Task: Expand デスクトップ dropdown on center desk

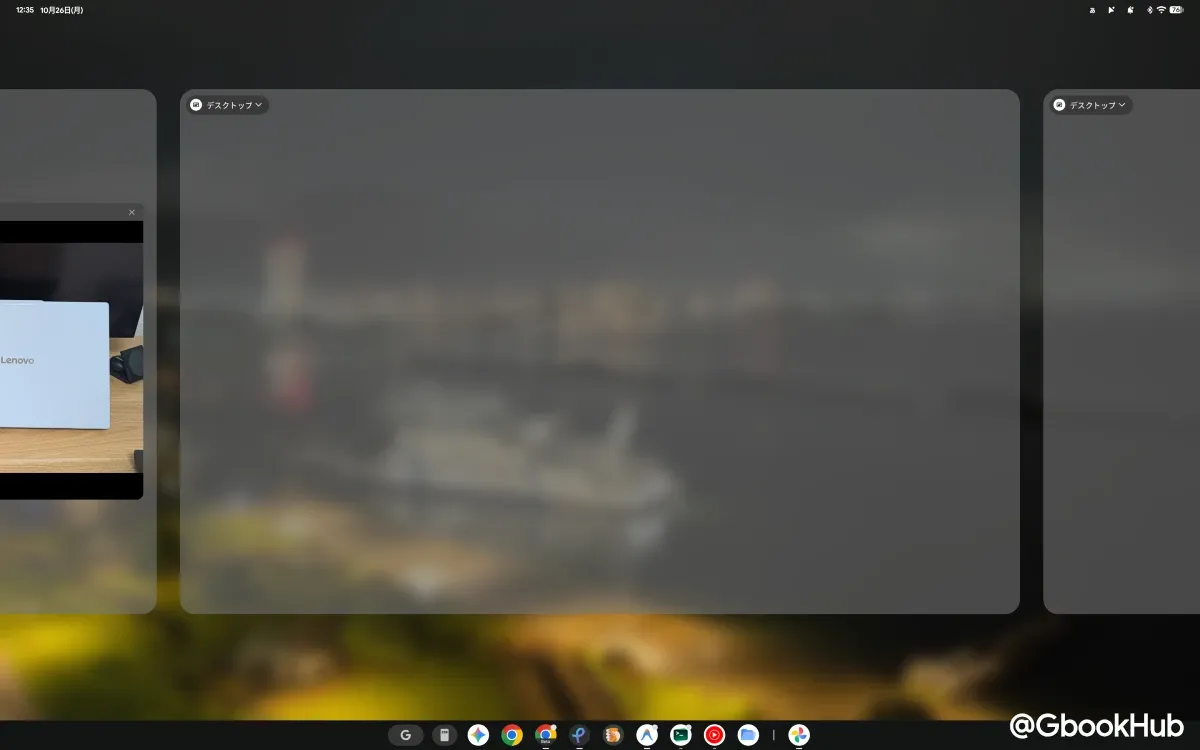Action: click(x=228, y=105)
